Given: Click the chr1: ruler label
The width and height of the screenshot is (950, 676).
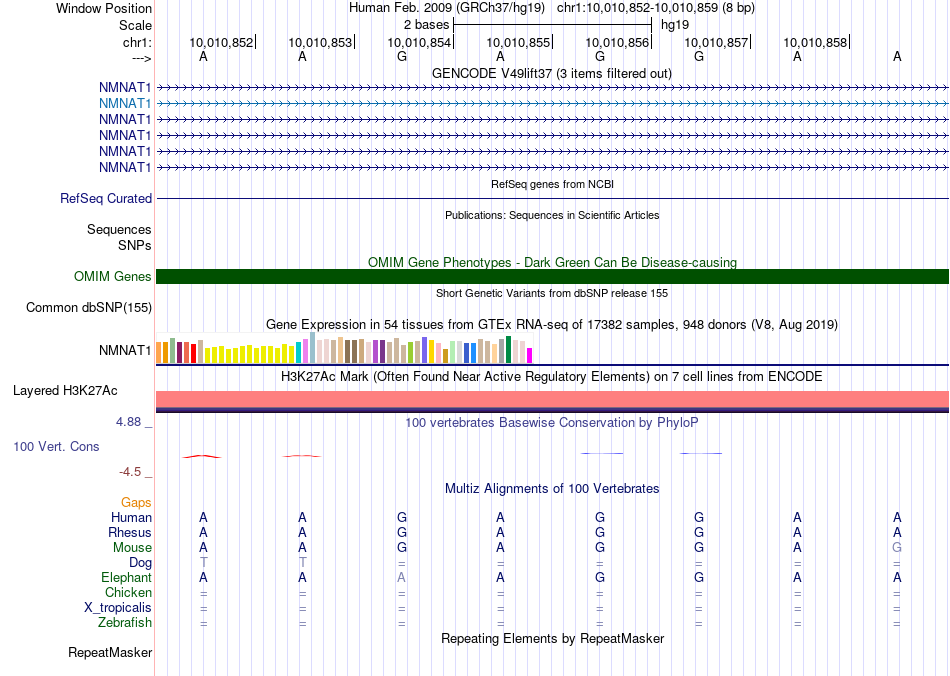Looking at the screenshot, I should pyautogui.click(x=137, y=42).
